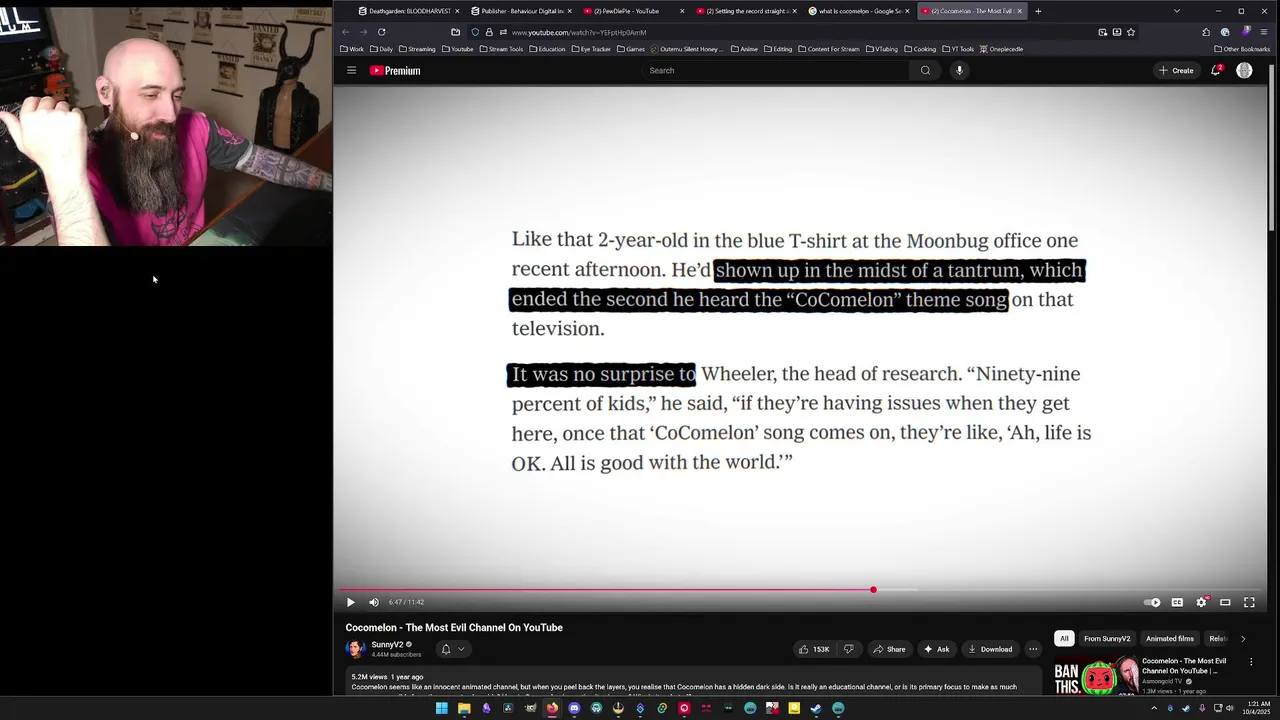Image resolution: width=1280 pixels, height=720 pixels.
Task: Open YouTube notifications bell
Action: pos(1216,70)
